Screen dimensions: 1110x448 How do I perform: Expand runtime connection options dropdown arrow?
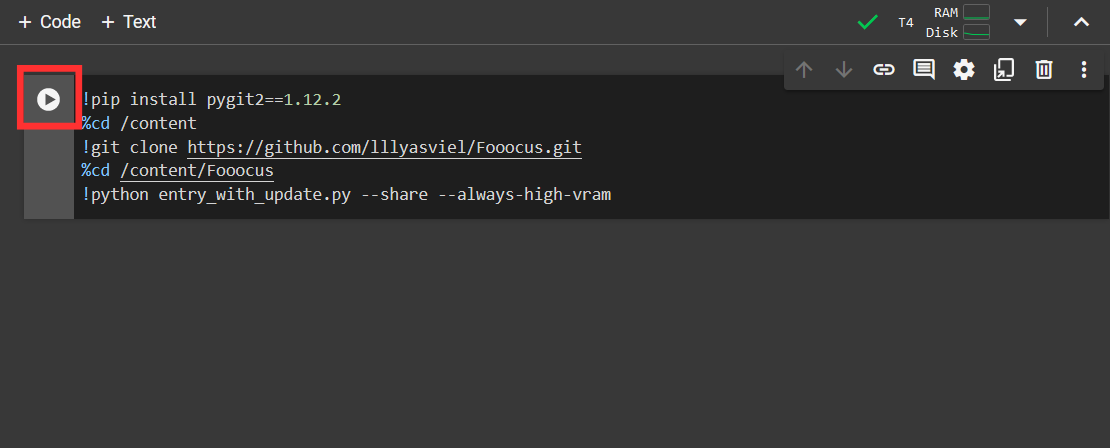click(1020, 23)
